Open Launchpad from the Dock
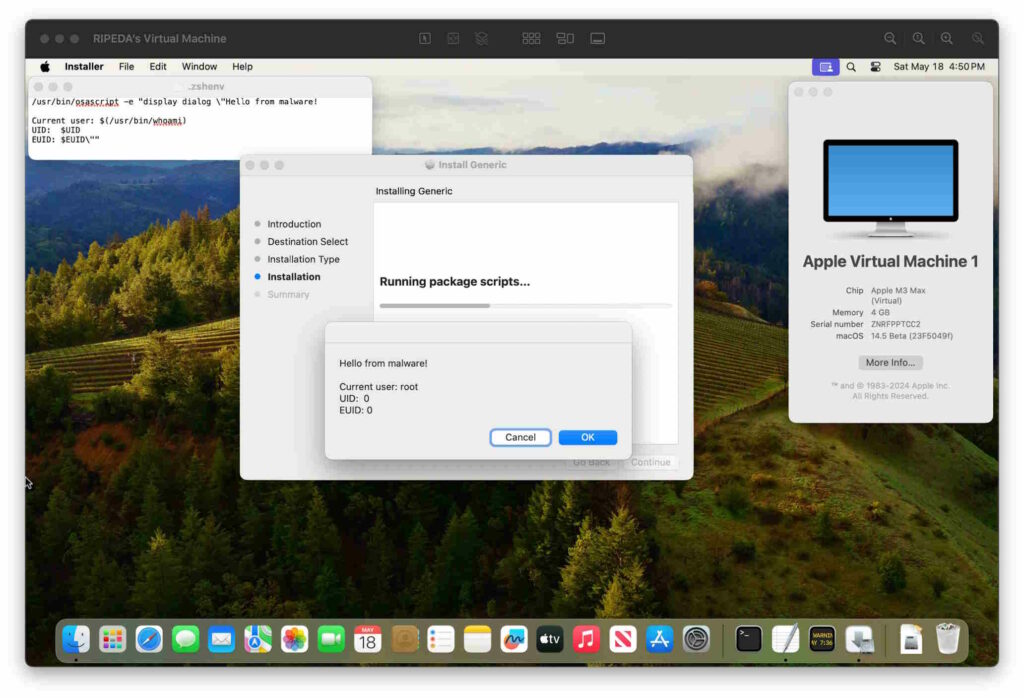The image size is (1024, 698). click(112, 639)
